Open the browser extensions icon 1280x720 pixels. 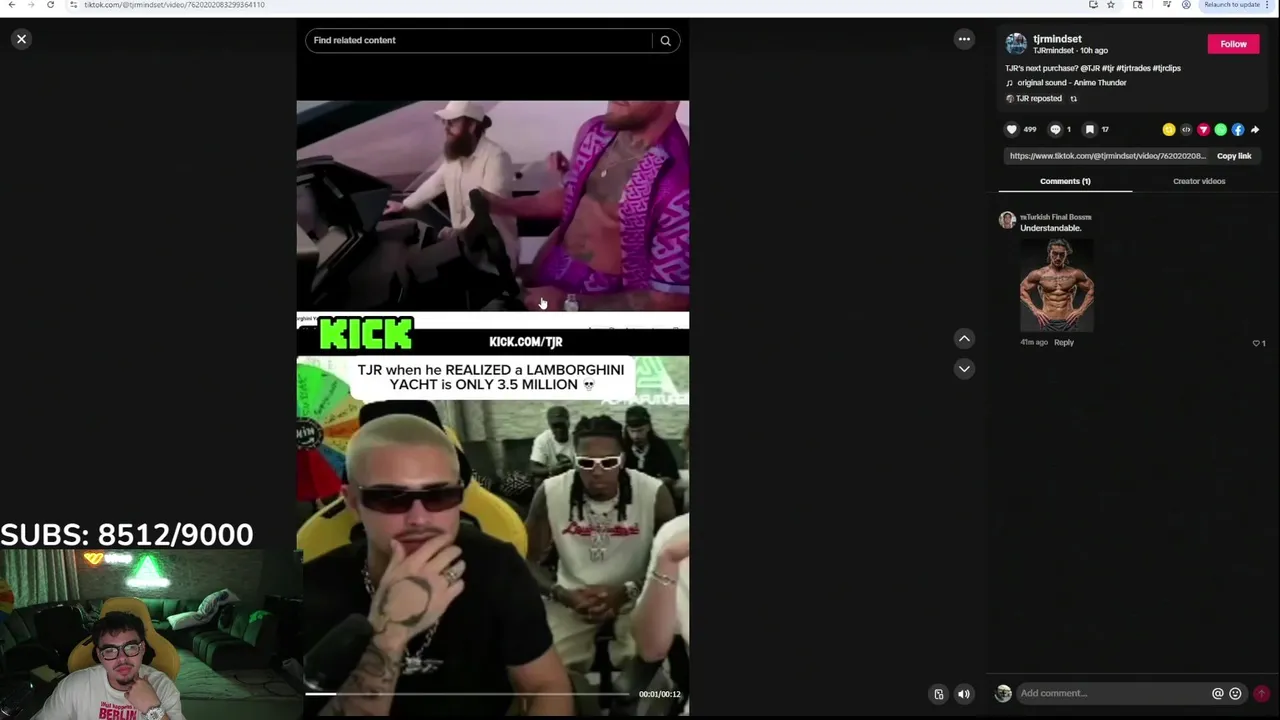point(1138,5)
